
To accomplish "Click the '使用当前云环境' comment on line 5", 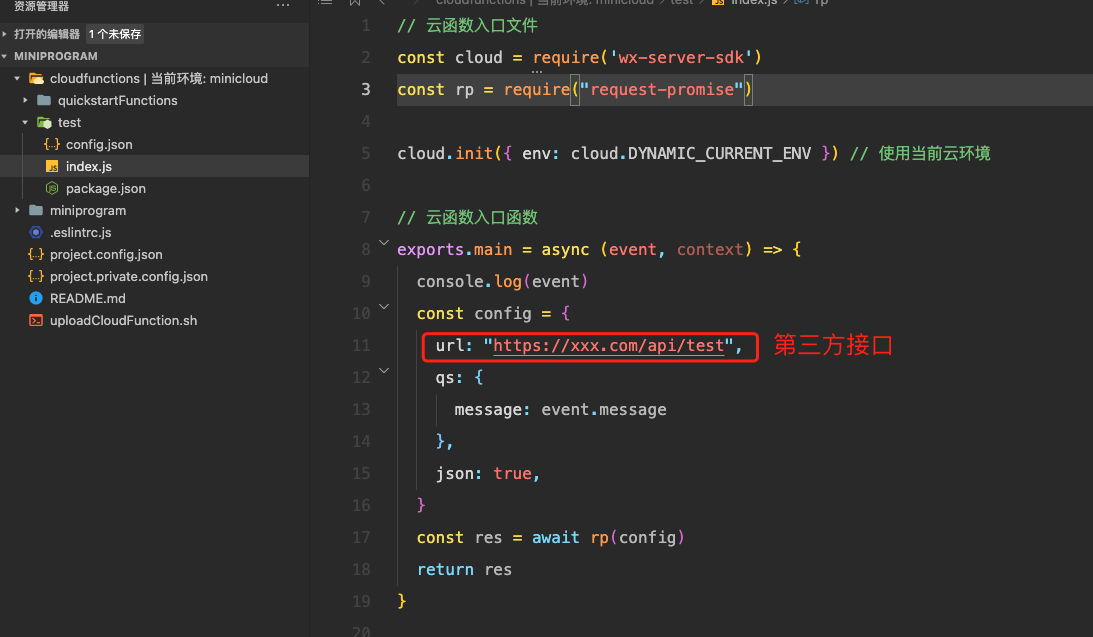I will click(934, 153).
